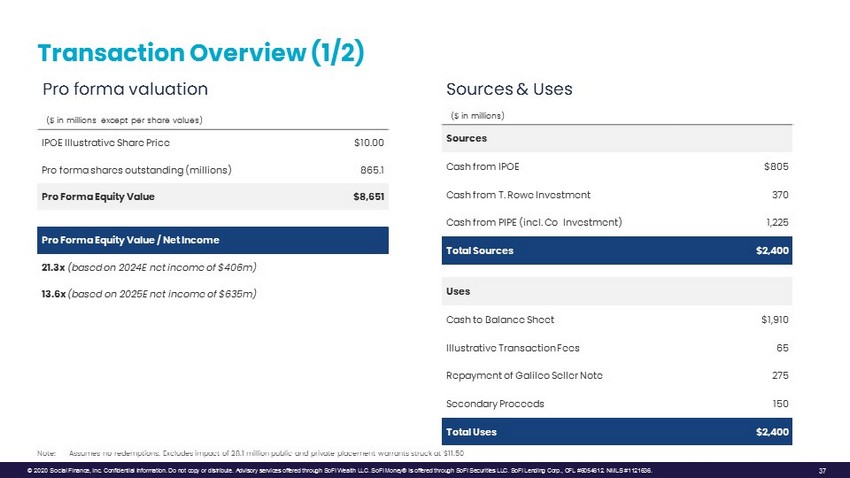This screenshot has height=478, width=850.
Task: Click the Cash from IPOE row
Action: point(617,166)
